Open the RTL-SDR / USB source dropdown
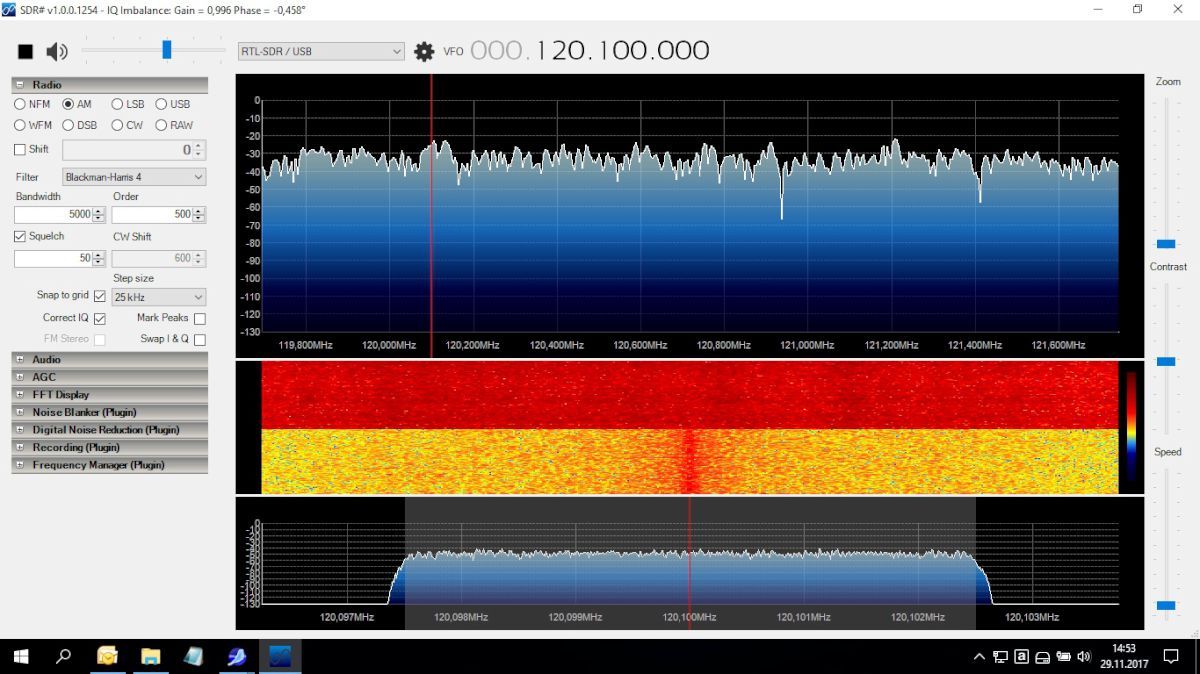The image size is (1200, 674). tap(321, 51)
